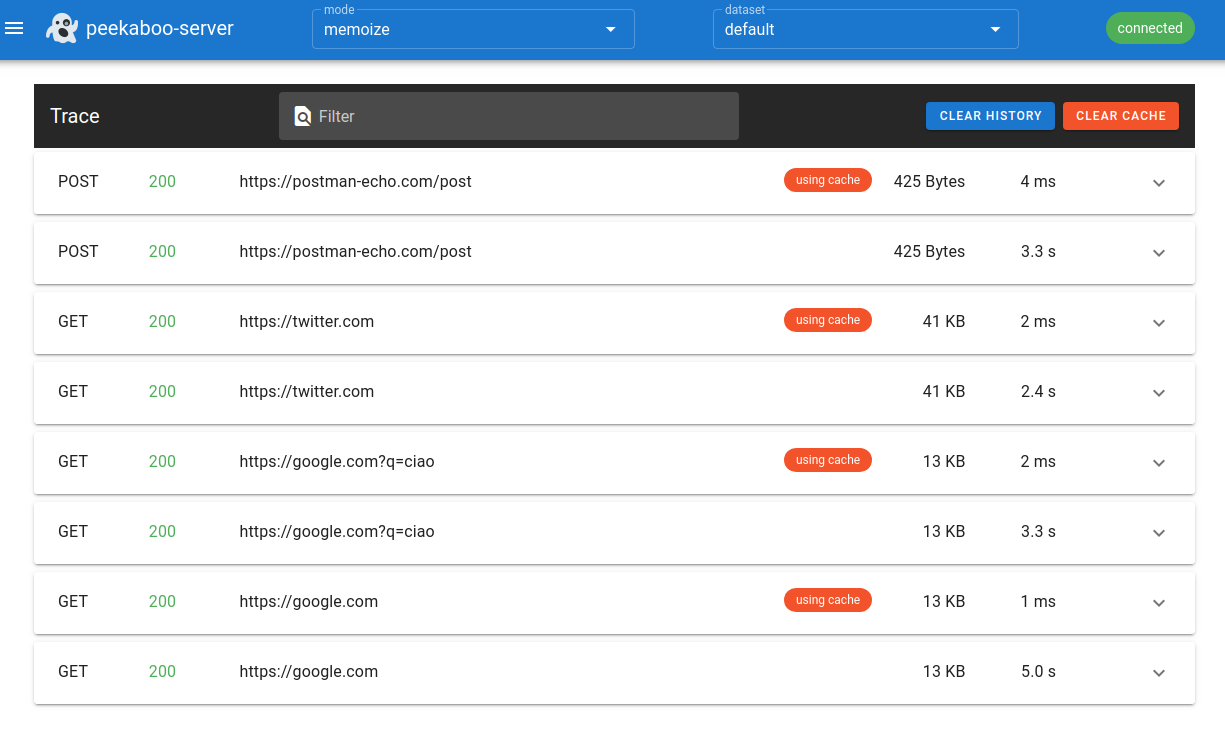Image resolution: width=1225 pixels, height=751 pixels.
Task: Expand the 2.4 s twitter.com row chevron
Action: [x=1159, y=392]
